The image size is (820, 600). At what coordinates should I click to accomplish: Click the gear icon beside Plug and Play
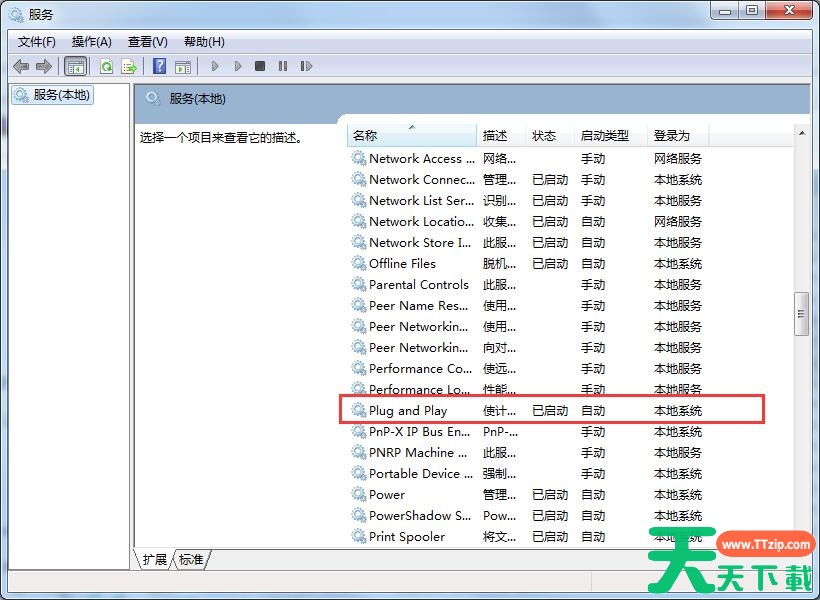point(359,410)
